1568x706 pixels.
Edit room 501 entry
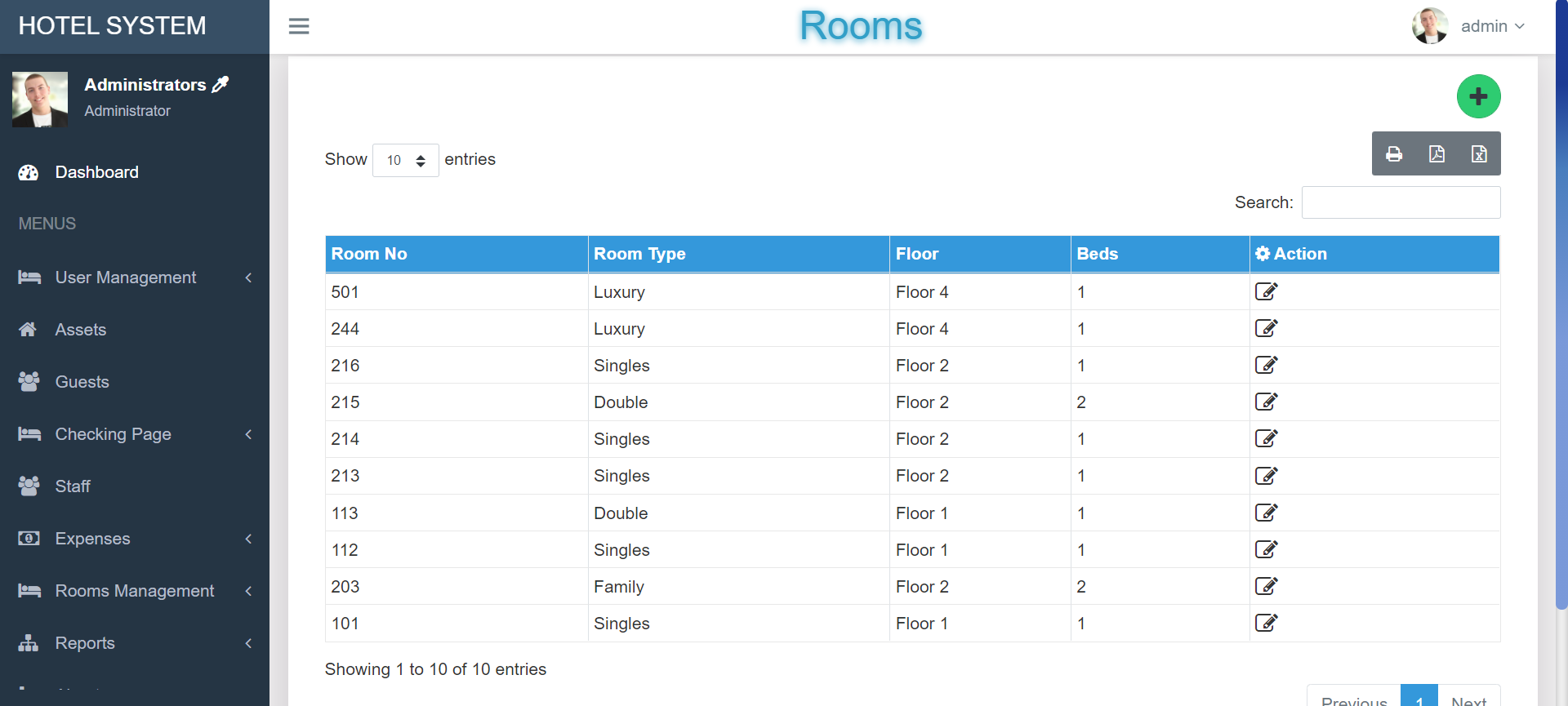(1266, 291)
